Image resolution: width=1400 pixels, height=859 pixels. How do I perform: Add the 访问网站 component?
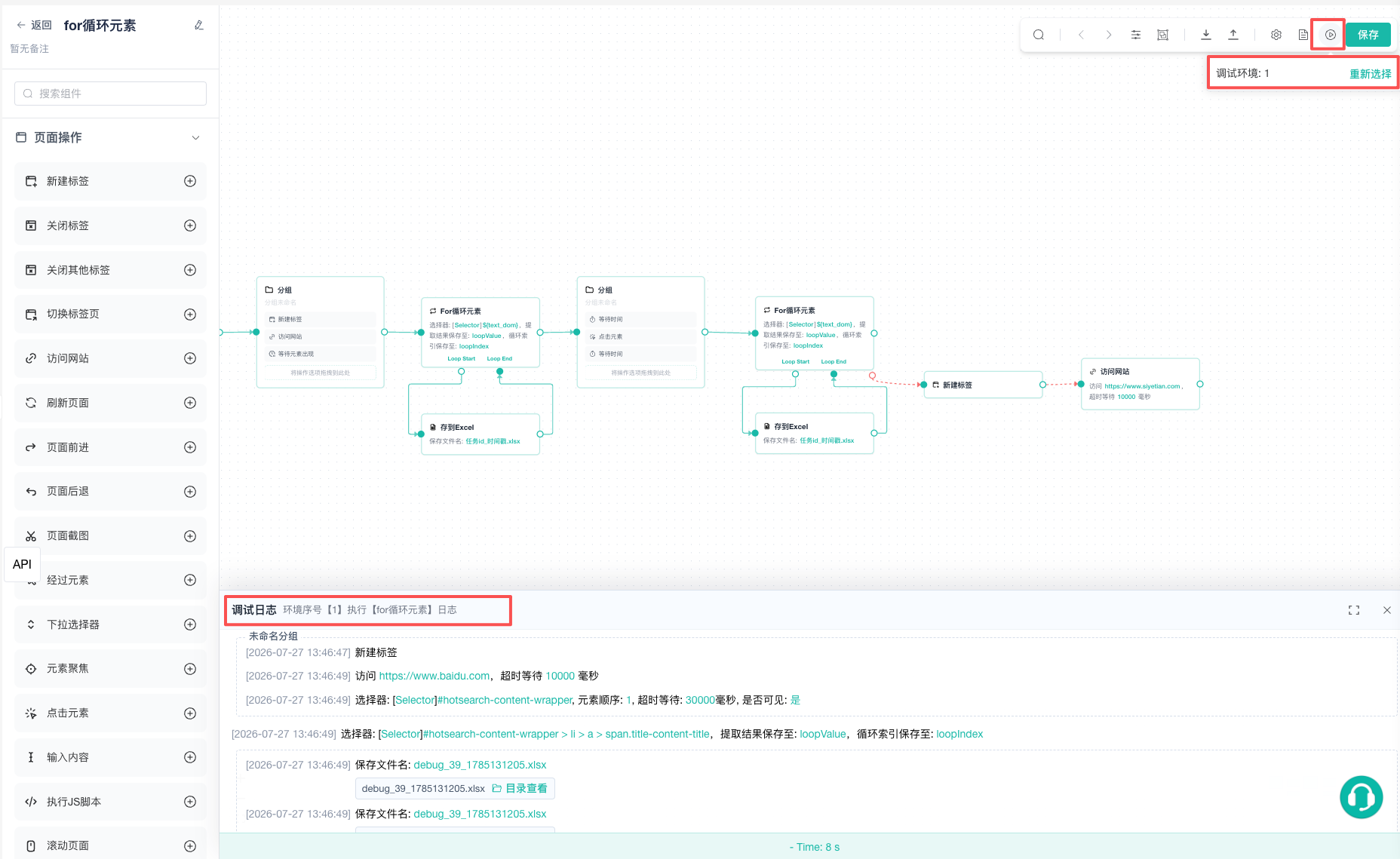(x=190, y=358)
